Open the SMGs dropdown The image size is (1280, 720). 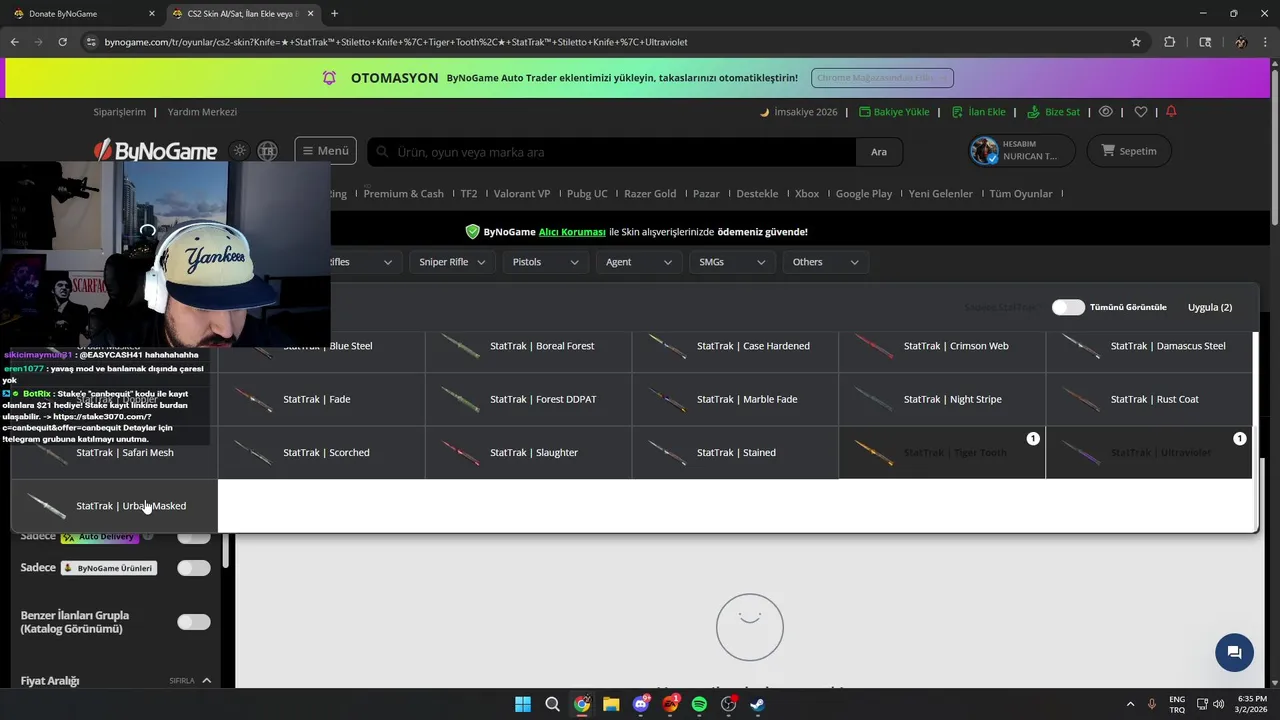tap(732, 262)
